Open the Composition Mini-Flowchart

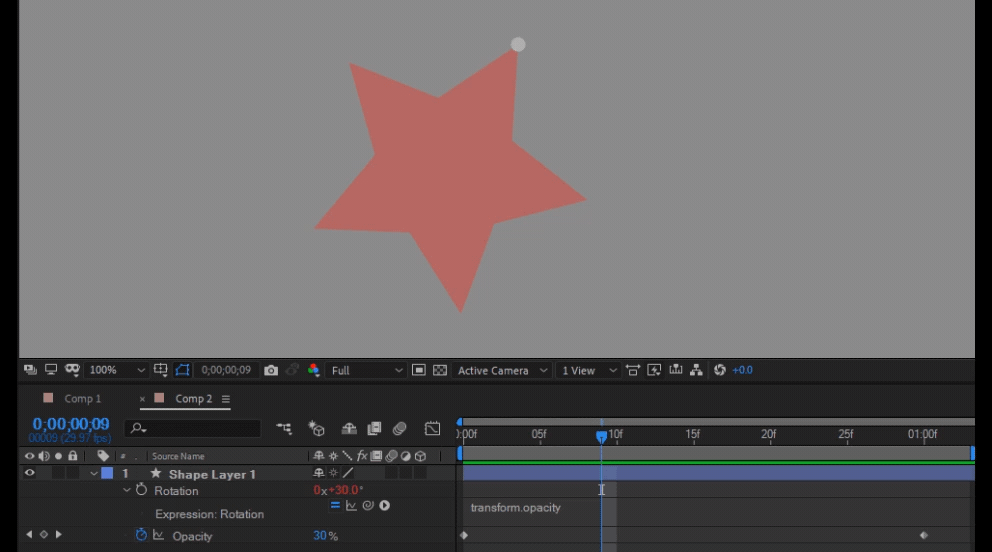click(x=284, y=429)
